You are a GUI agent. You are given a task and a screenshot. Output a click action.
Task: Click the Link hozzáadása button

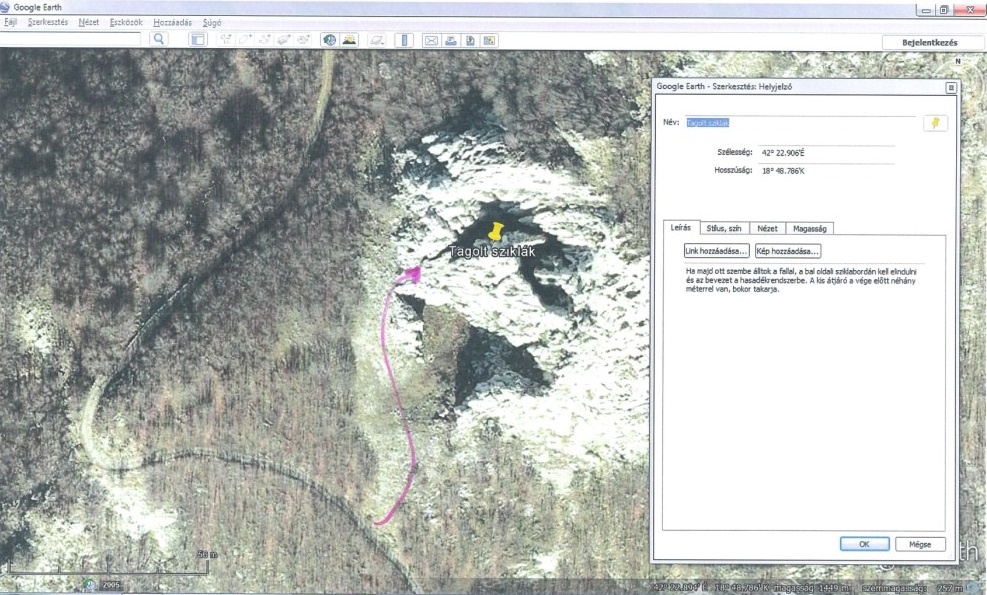click(716, 251)
